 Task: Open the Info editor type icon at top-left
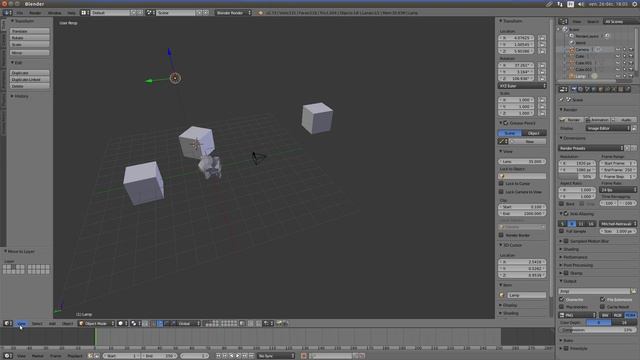[x=8, y=13]
